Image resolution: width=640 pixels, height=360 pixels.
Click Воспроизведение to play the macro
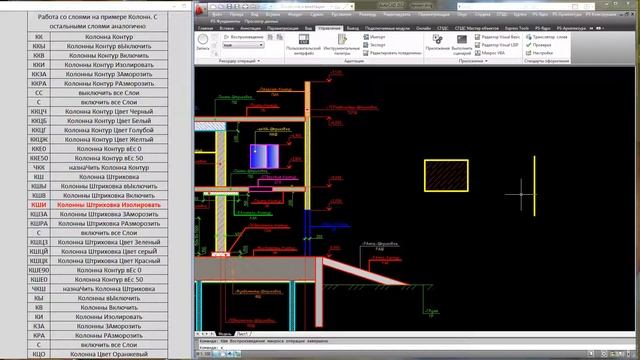pyautogui.click(x=243, y=37)
